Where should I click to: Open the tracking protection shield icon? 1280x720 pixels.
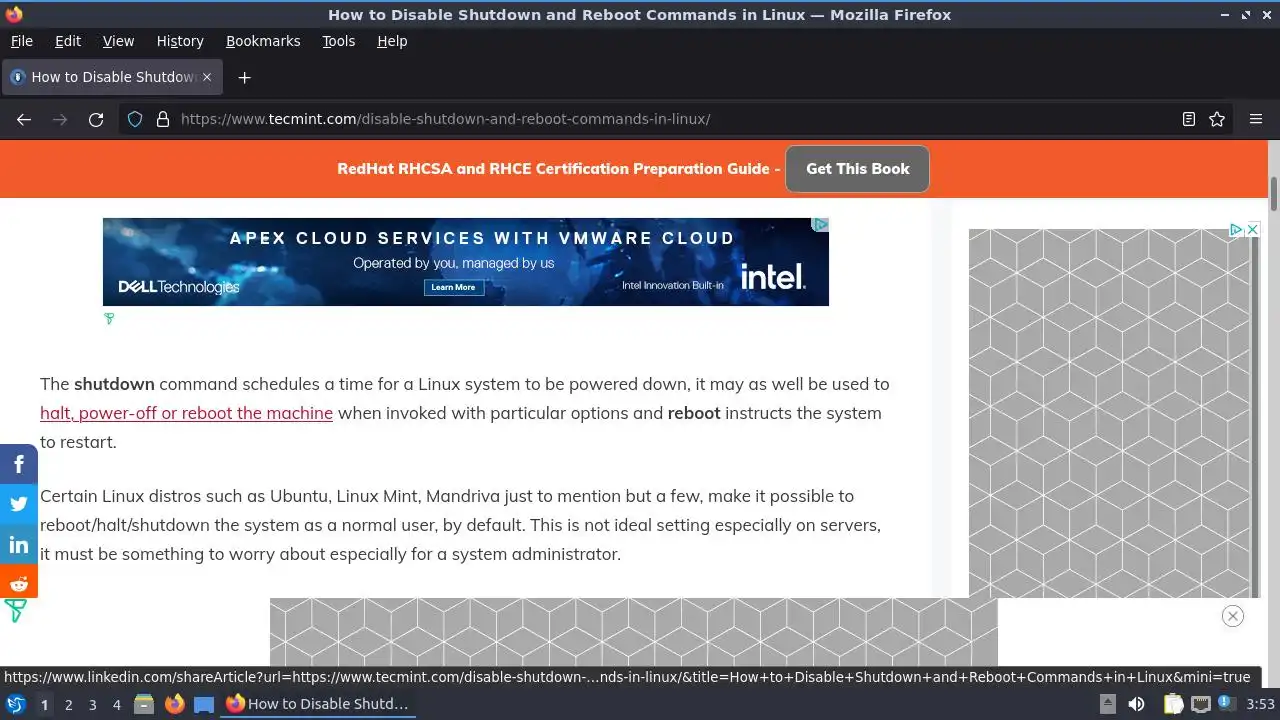(x=135, y=119)
